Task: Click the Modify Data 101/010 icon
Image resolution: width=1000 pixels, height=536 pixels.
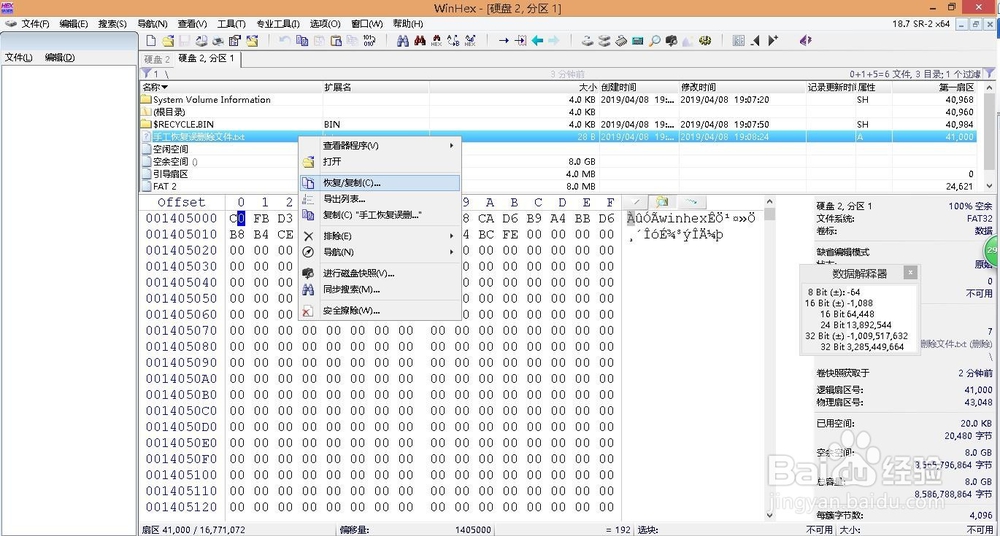Action: (x=369, y=41)
